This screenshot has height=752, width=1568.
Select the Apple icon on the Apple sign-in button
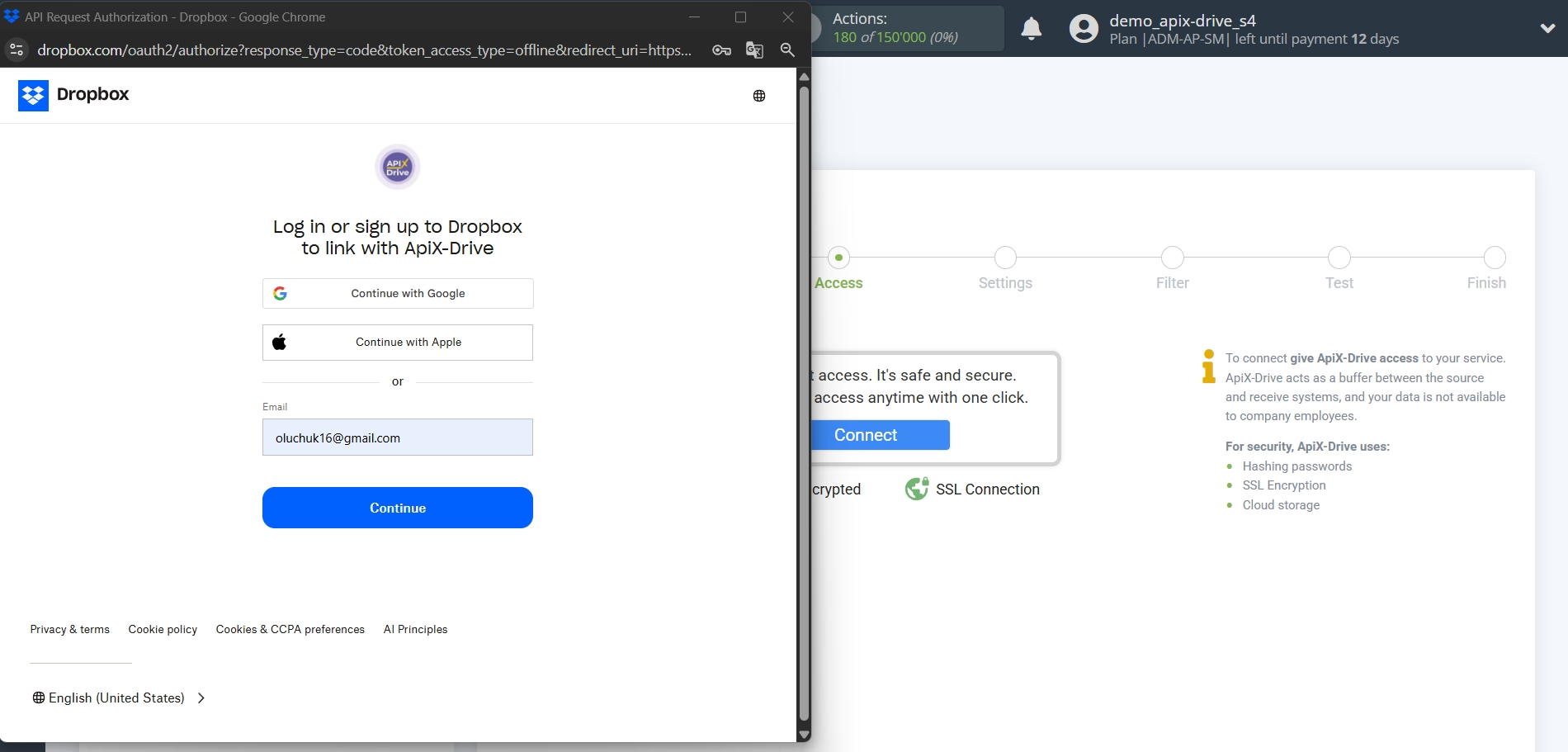coord(280,341)
